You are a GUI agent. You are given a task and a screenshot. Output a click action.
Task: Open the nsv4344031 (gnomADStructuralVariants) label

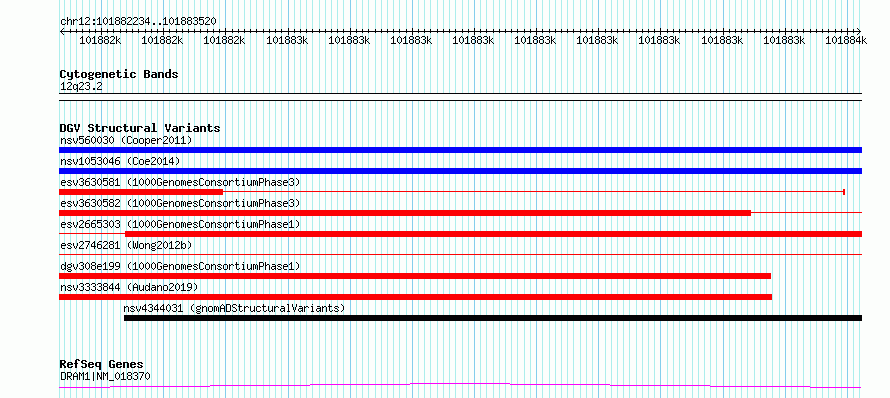tap(234, 308)
